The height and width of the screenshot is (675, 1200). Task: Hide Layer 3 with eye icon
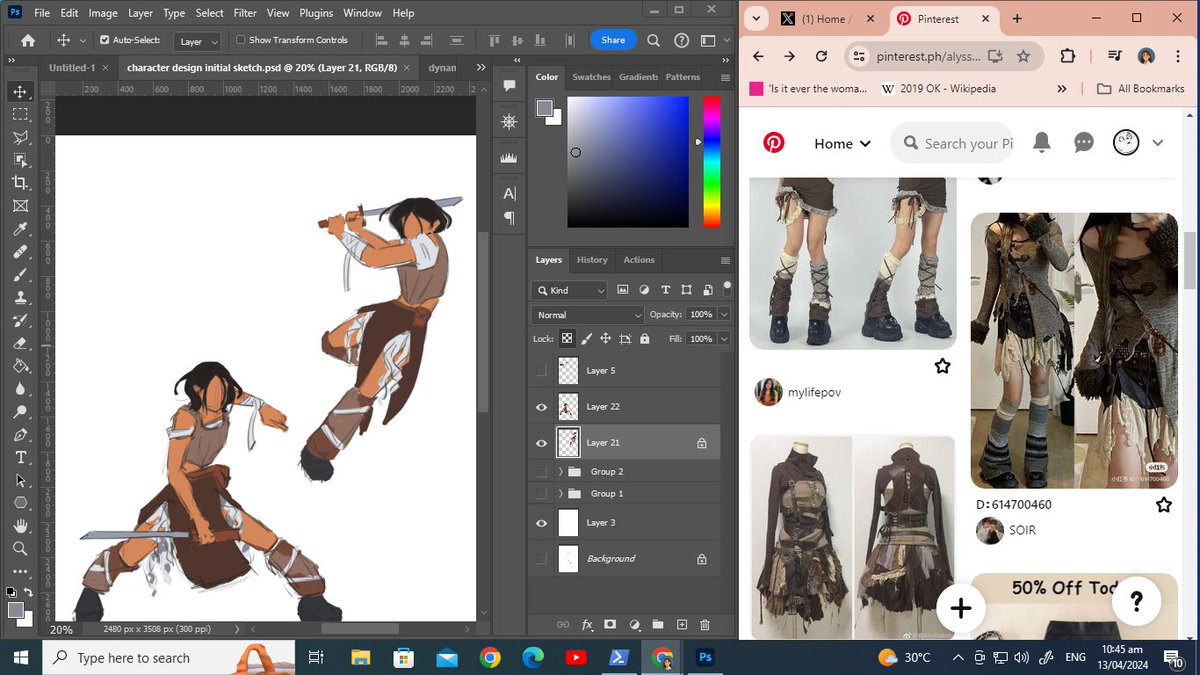click(x=541, y=522)
